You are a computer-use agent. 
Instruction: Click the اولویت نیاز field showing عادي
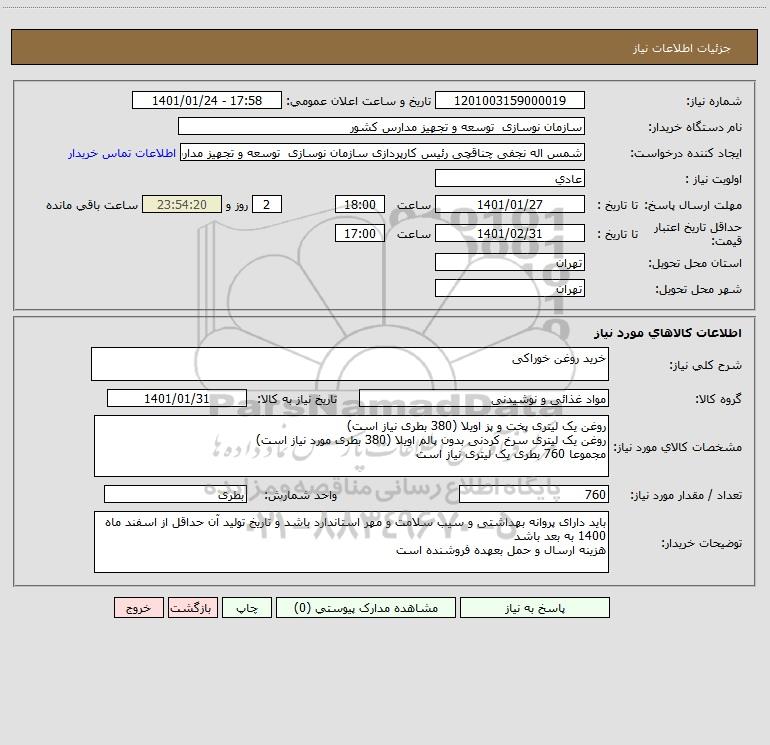pyautogui.click(x=510, y=178)
